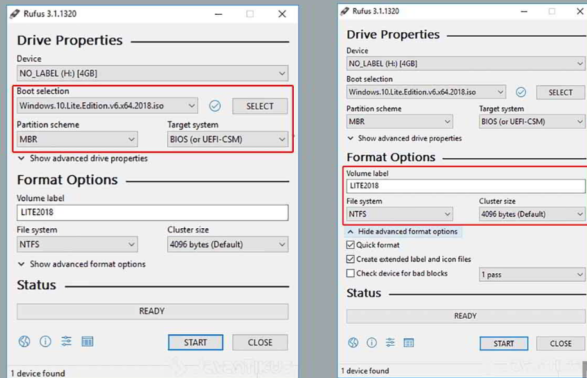Toggle Quick format checkbox
The width and height of the screenshot is (587, 378).
(x=350, y=245)
